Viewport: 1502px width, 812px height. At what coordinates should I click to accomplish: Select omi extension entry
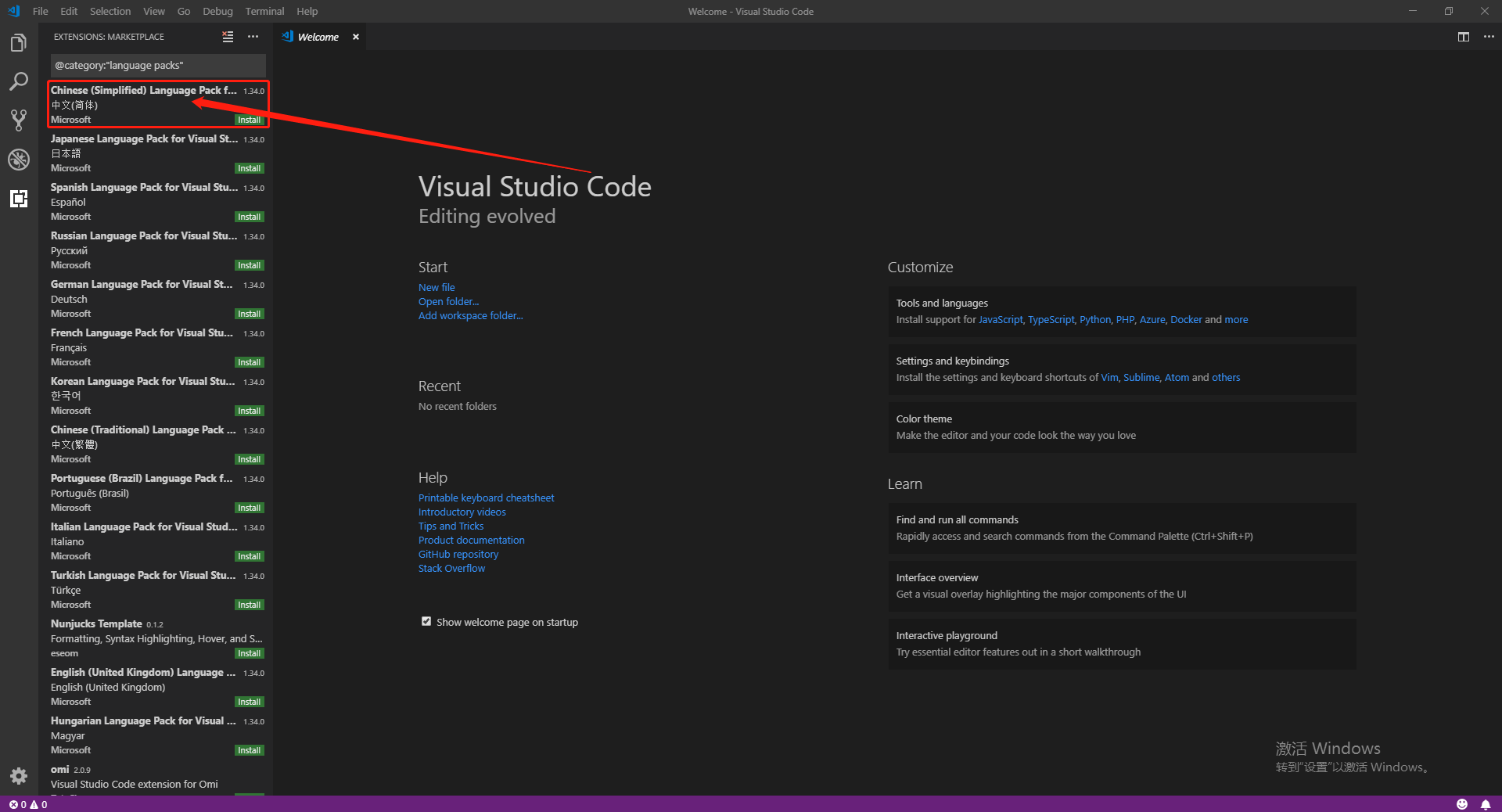[156, 779]
